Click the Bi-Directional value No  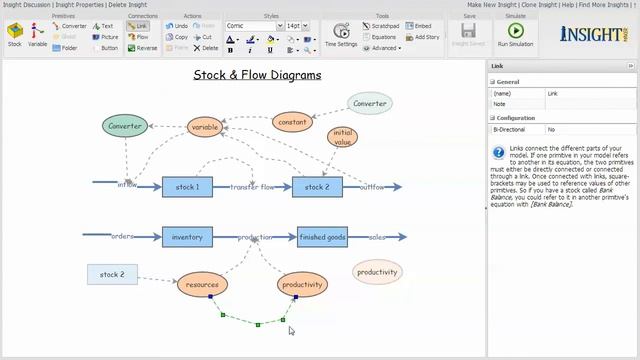(590, 129)
